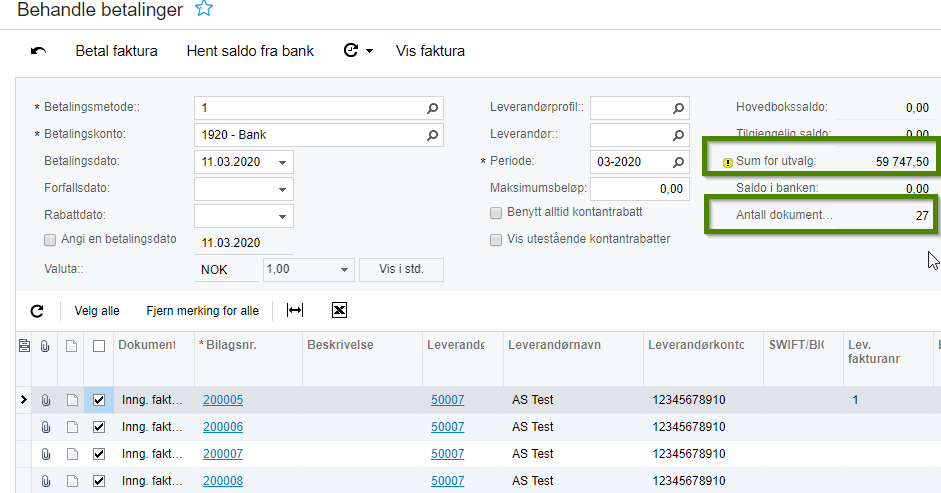Viewport: 941px width, 493px height.
Task: Click the favorite star next to page title
Action: coord(204,10)
